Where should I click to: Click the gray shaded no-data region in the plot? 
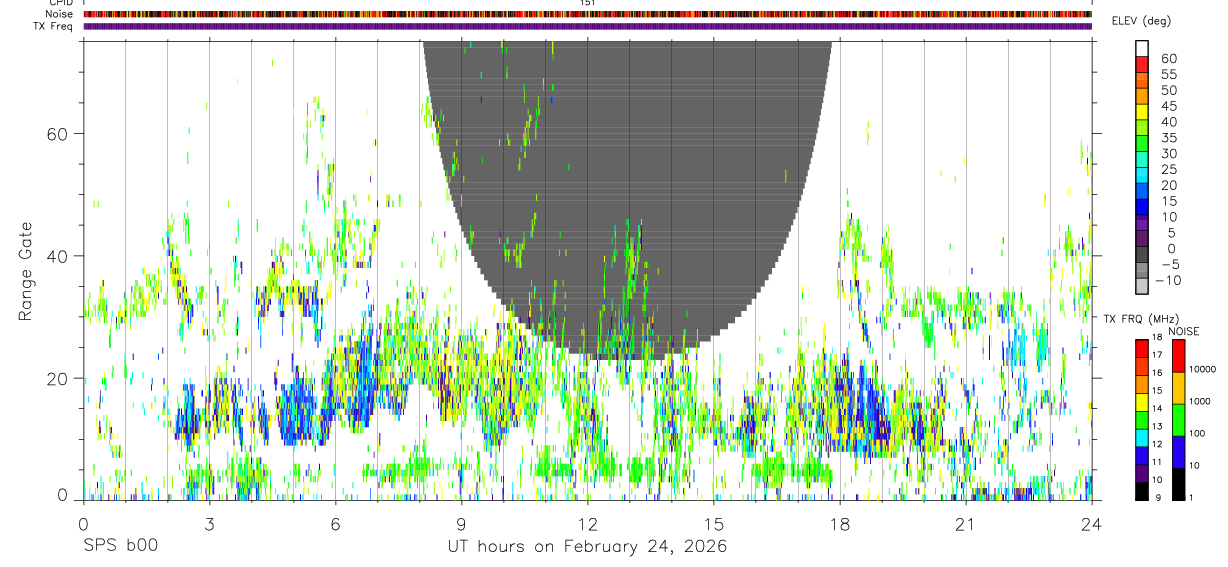coord(627,200)
